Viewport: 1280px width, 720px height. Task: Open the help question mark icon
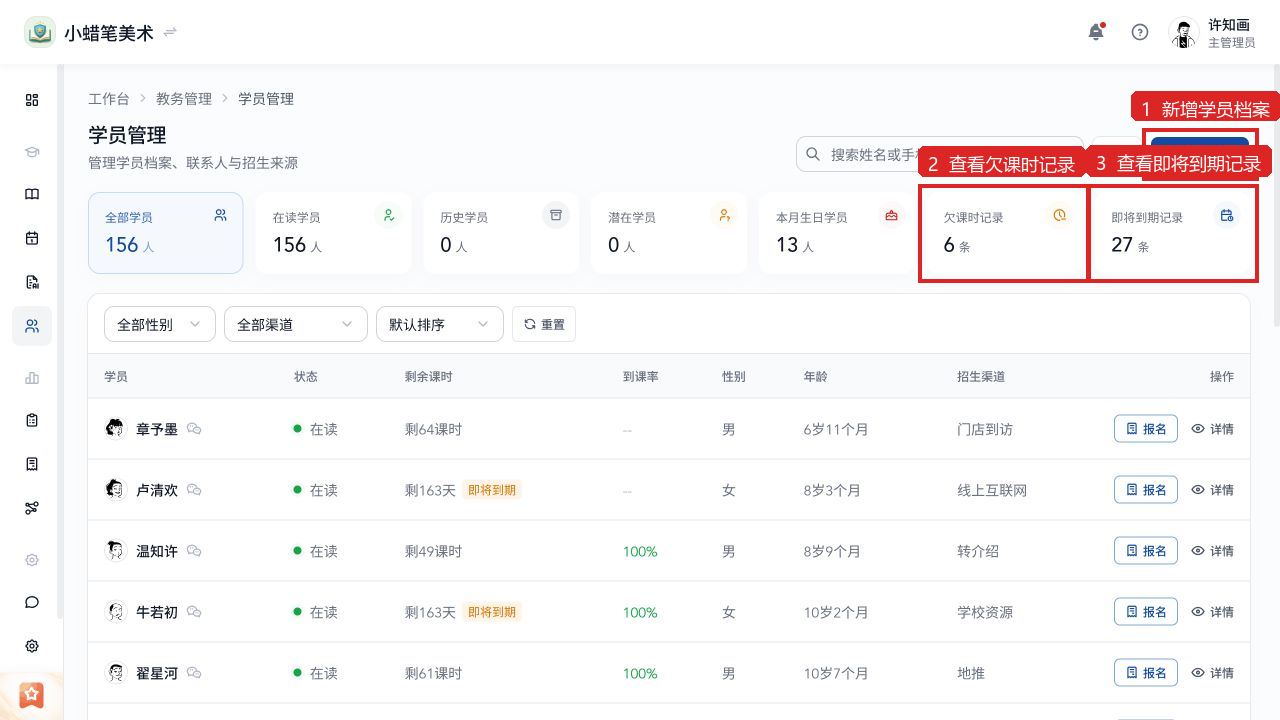tap(1140, 32)
